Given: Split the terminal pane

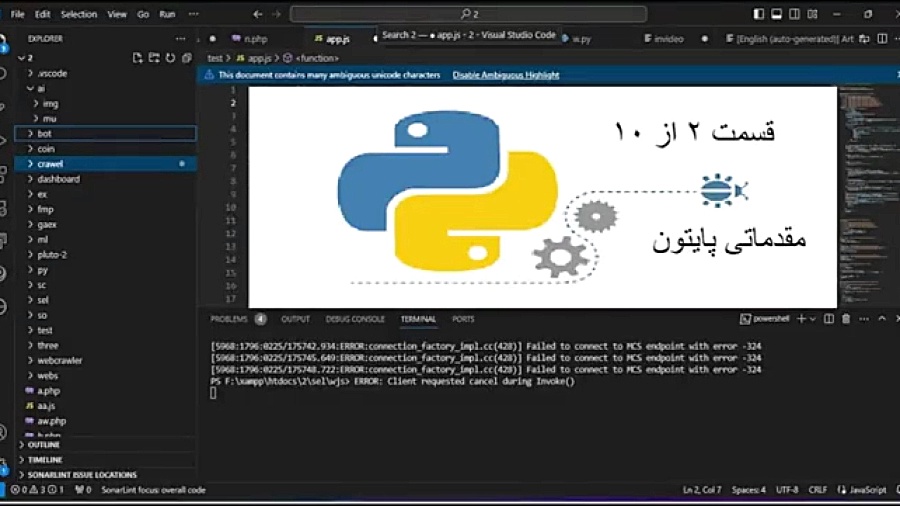Looking at the screenshot, I should click(x=829, y=319).
